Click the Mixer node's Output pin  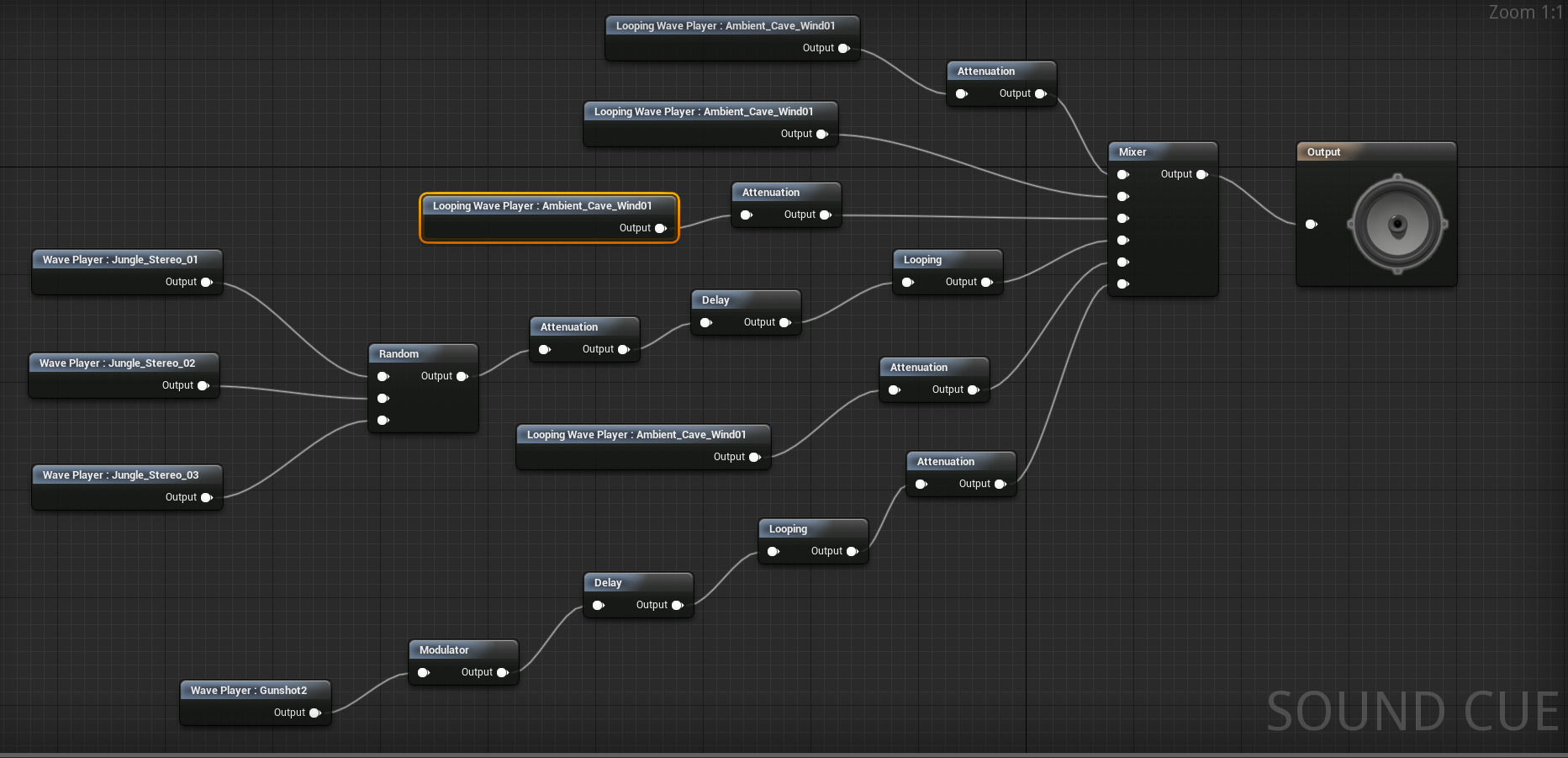1202,174
